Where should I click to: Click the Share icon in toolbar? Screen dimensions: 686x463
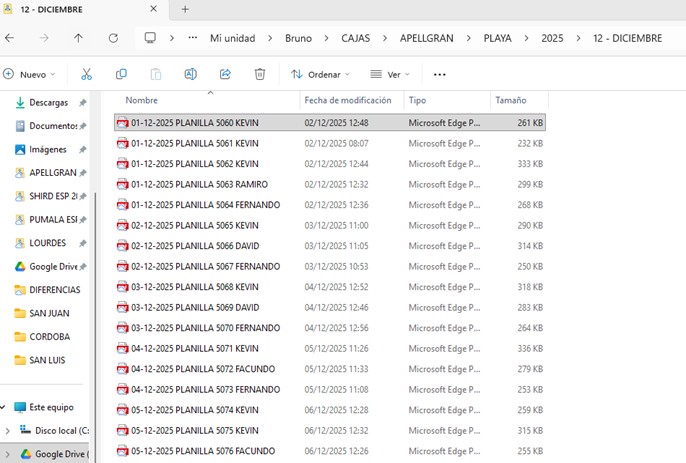(225, 74)
